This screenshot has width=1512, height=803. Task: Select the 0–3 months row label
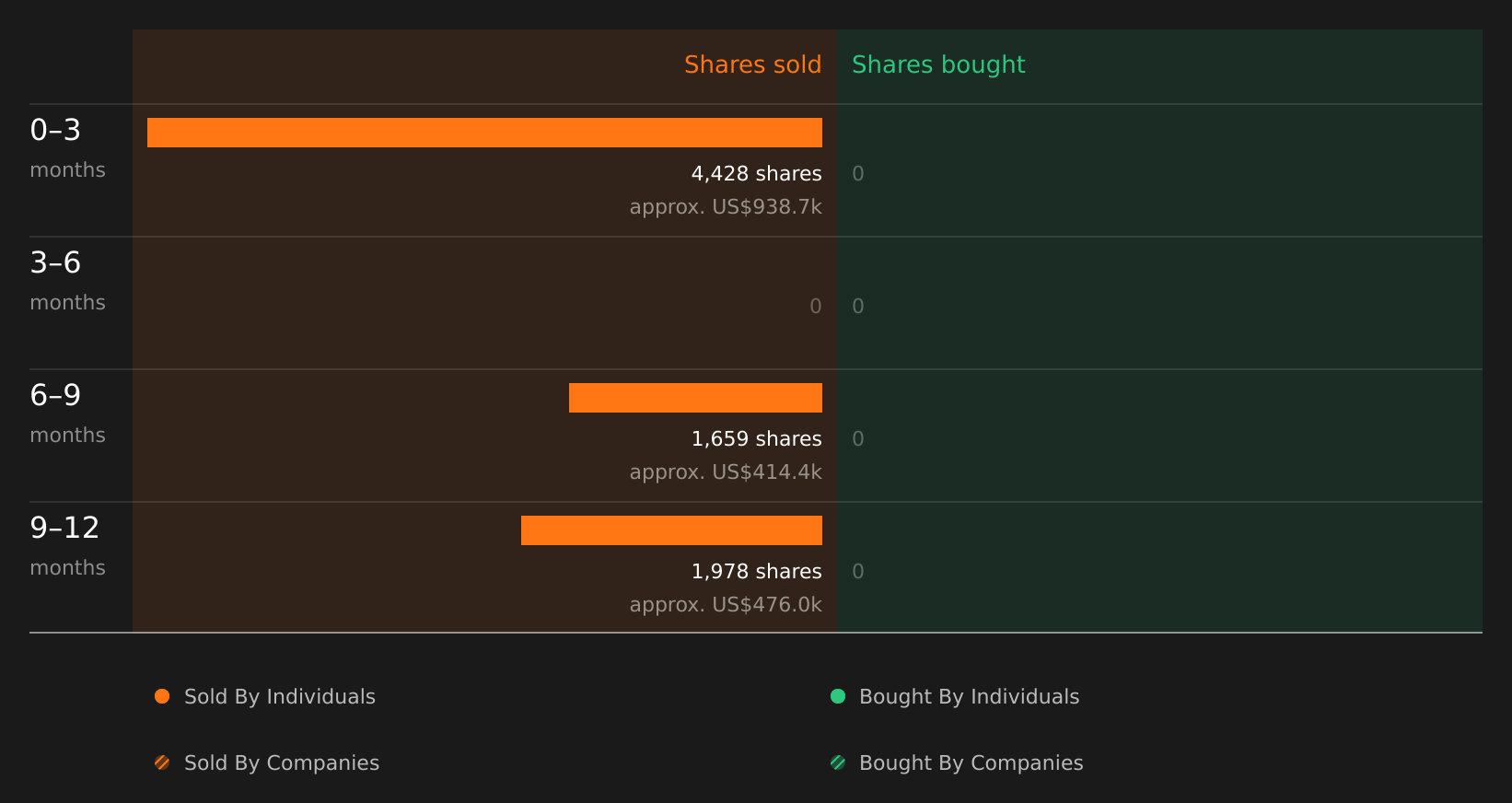tap(67, 148)
